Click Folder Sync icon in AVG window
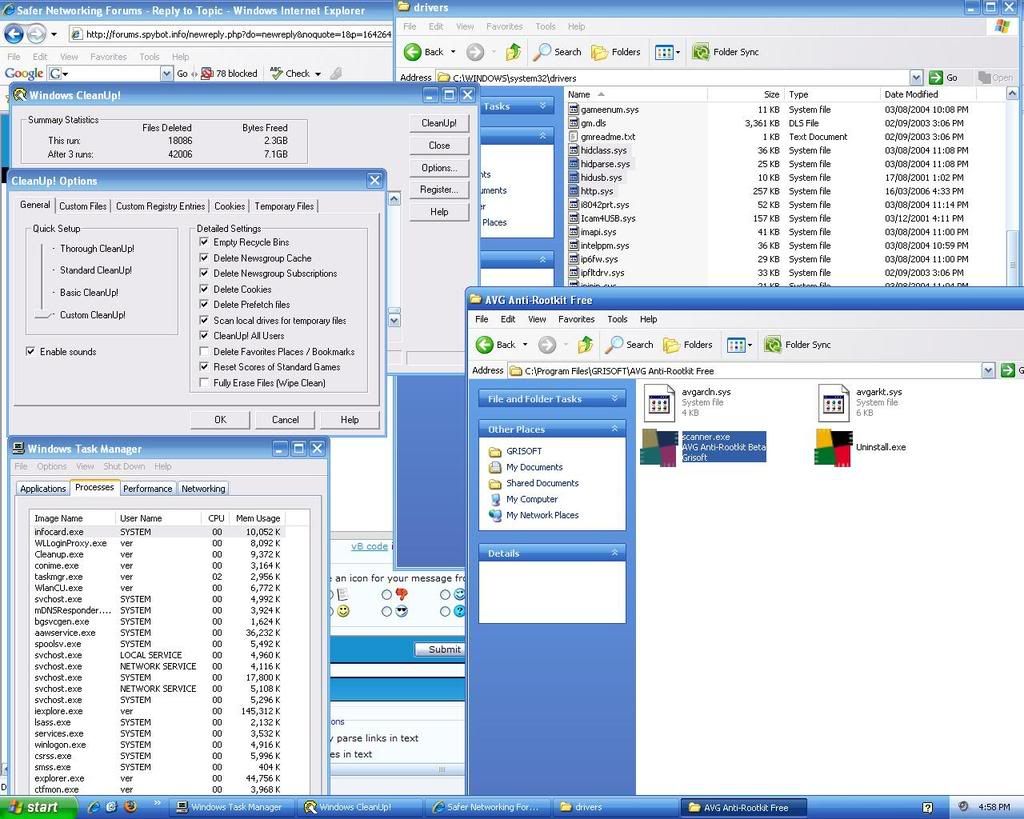1024x819 pixels. click(773, 344)
